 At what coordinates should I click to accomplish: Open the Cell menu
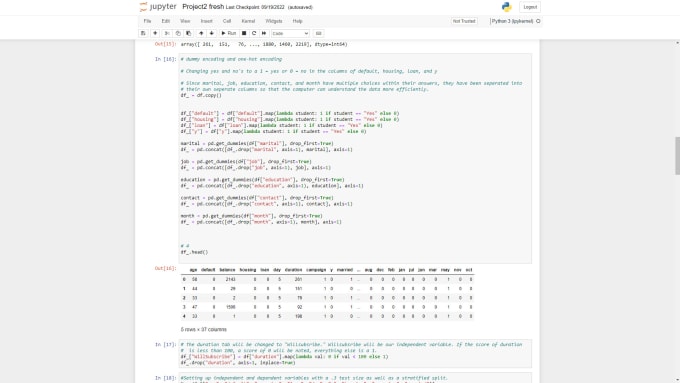227,21
